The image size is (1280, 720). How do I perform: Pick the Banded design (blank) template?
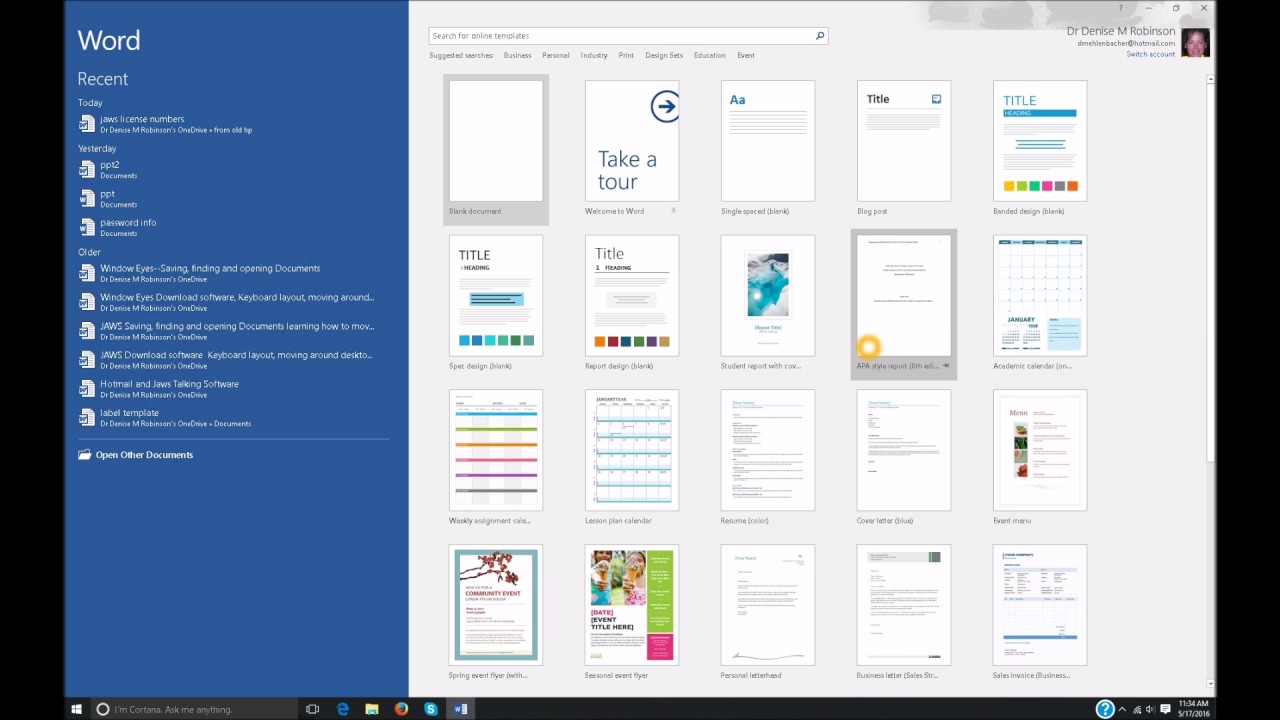point(1040,149)
